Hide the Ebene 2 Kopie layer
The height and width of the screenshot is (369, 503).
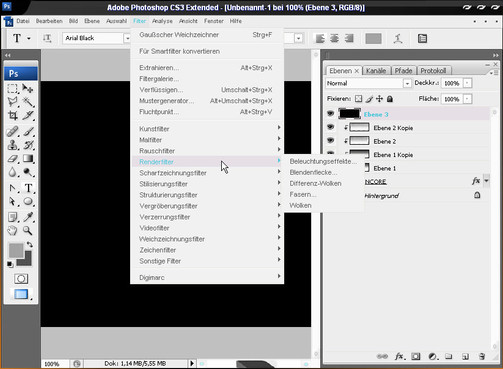tap(330, 127)
